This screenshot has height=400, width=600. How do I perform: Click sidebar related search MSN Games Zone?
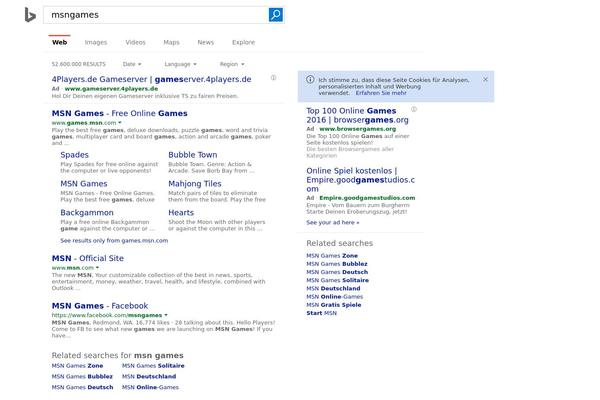332,255
